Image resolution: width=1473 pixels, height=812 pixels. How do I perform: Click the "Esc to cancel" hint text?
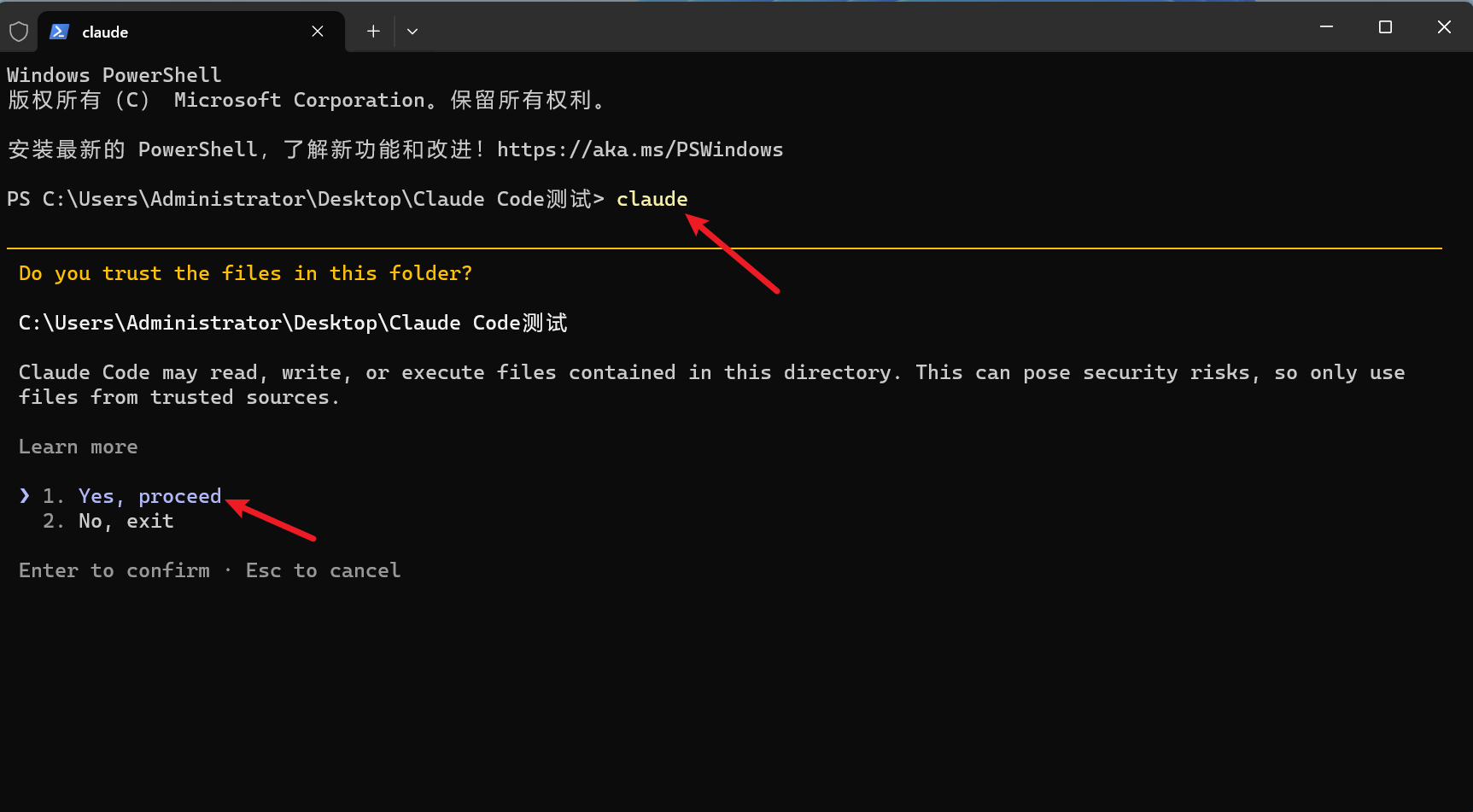pos(323,570)
